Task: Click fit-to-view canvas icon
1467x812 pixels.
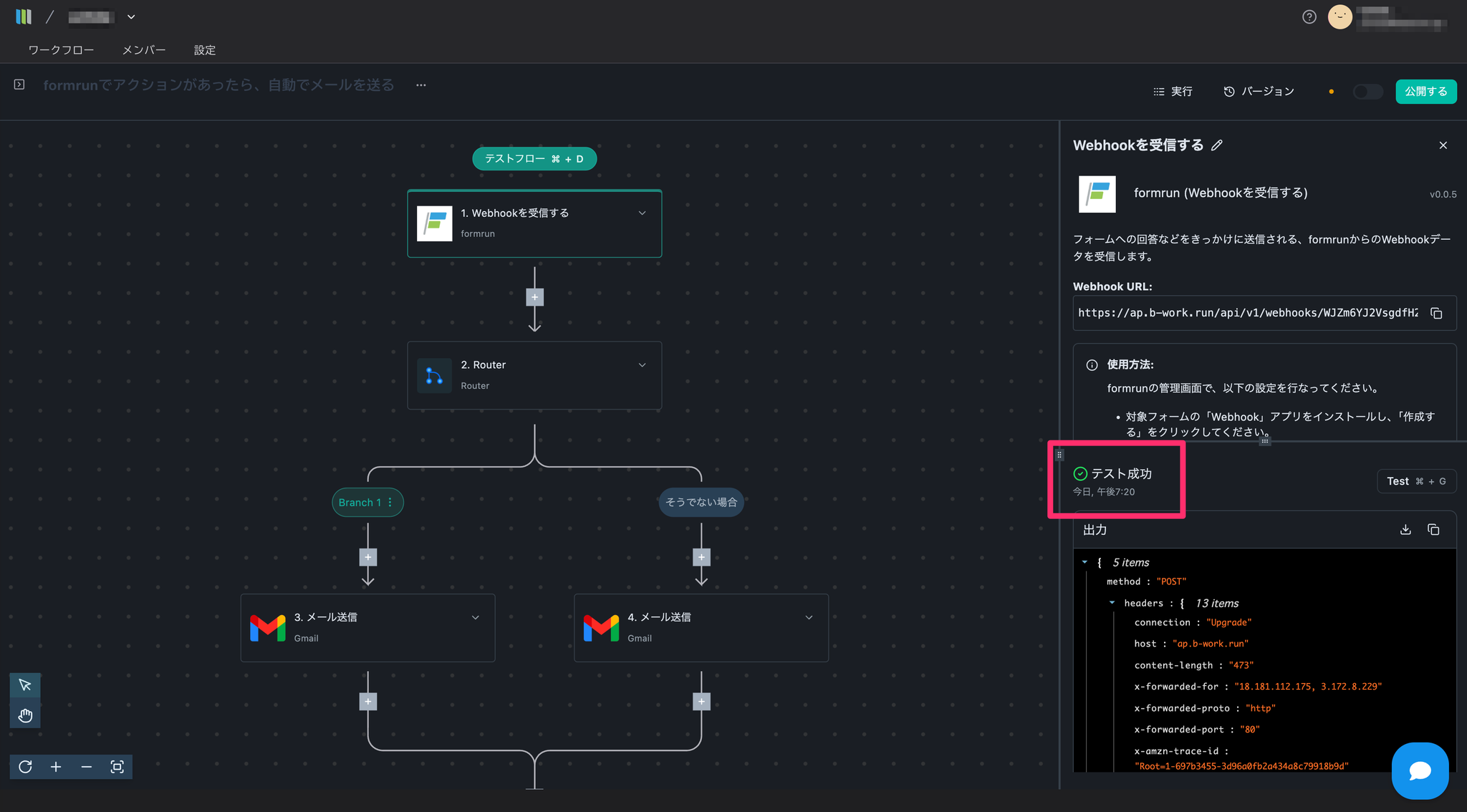Action: point(117,767)
